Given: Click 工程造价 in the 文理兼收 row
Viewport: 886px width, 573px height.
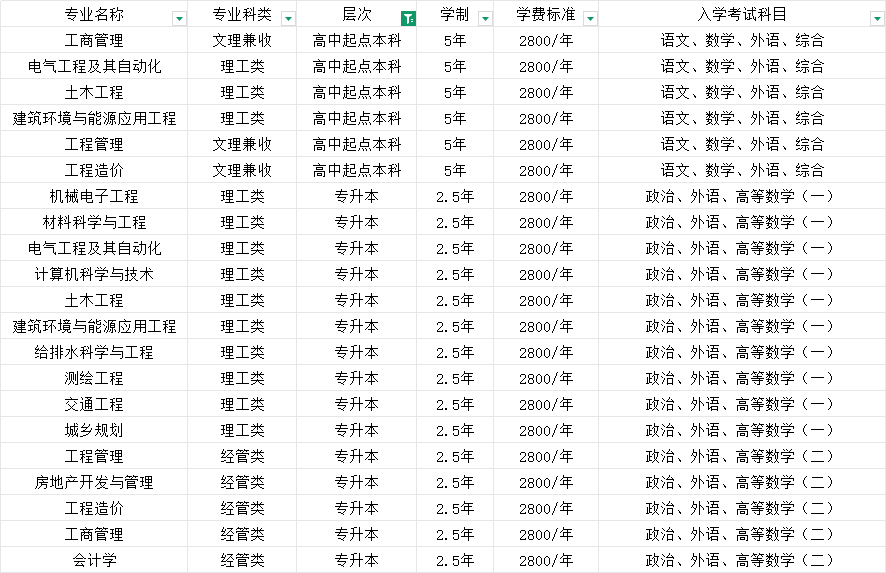Looking at the screenshot, I should [x=94, y=170].
